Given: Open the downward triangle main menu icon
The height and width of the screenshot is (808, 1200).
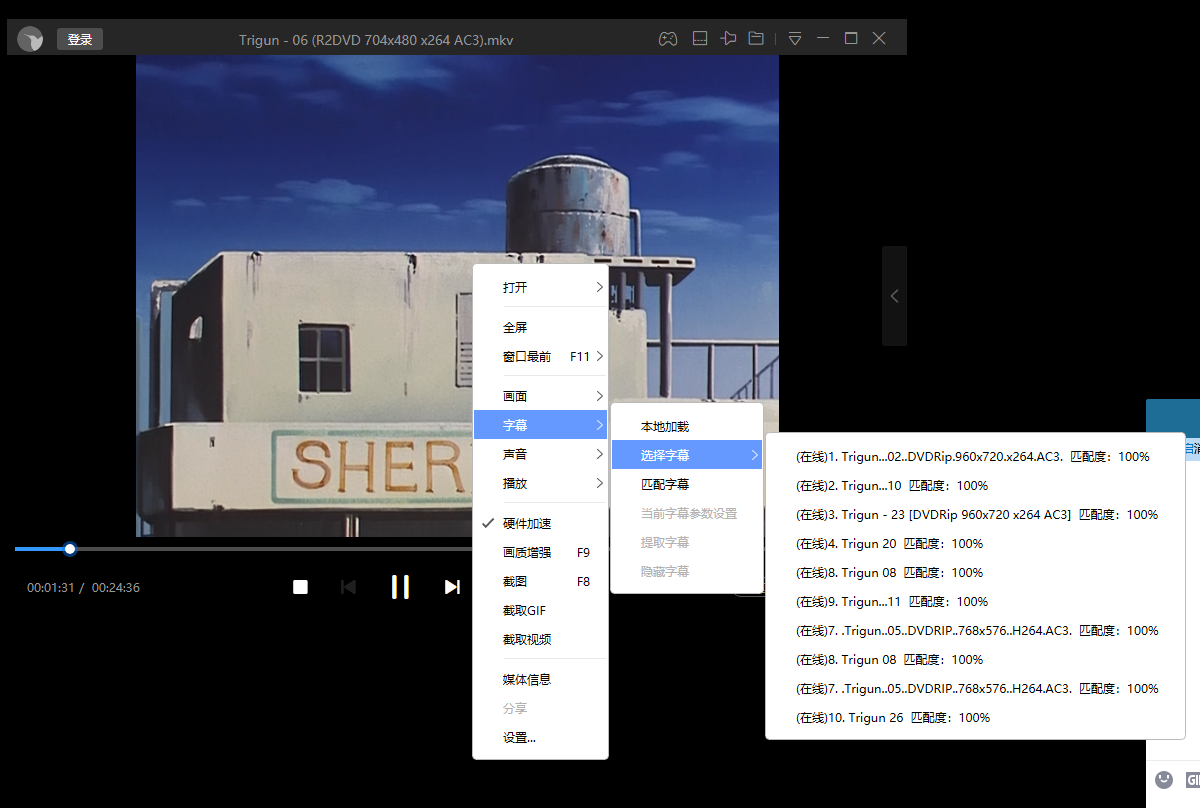Looking at the screenshot, I should click(795, 39).
